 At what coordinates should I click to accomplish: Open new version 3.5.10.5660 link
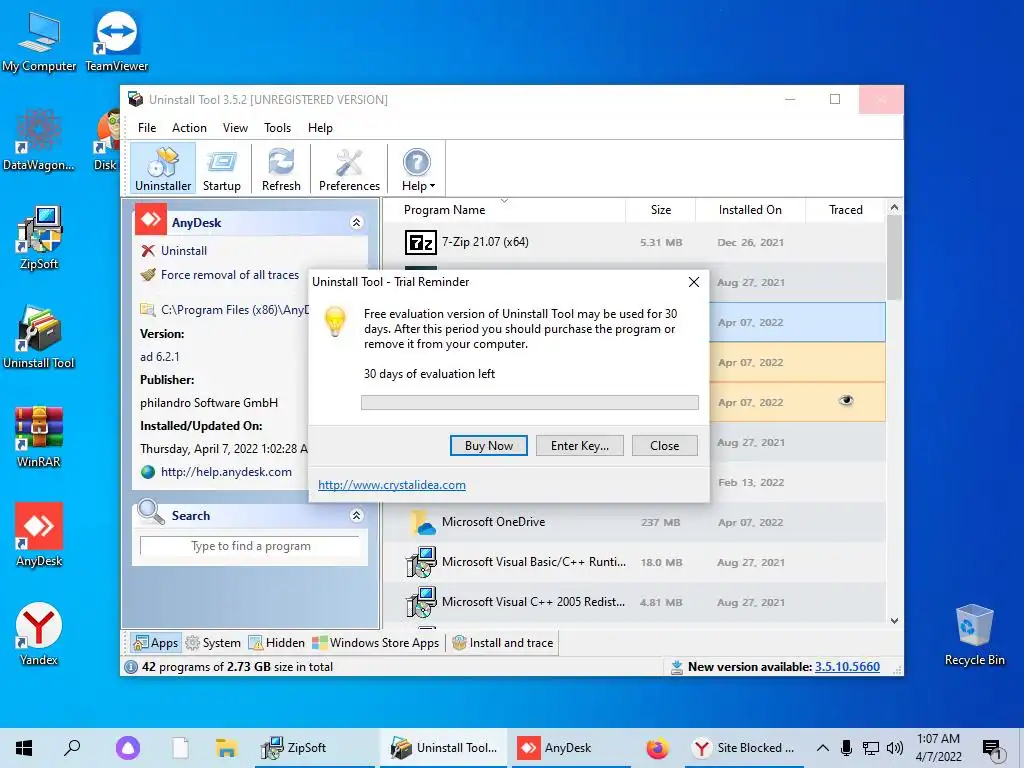(x=847, y=667)
